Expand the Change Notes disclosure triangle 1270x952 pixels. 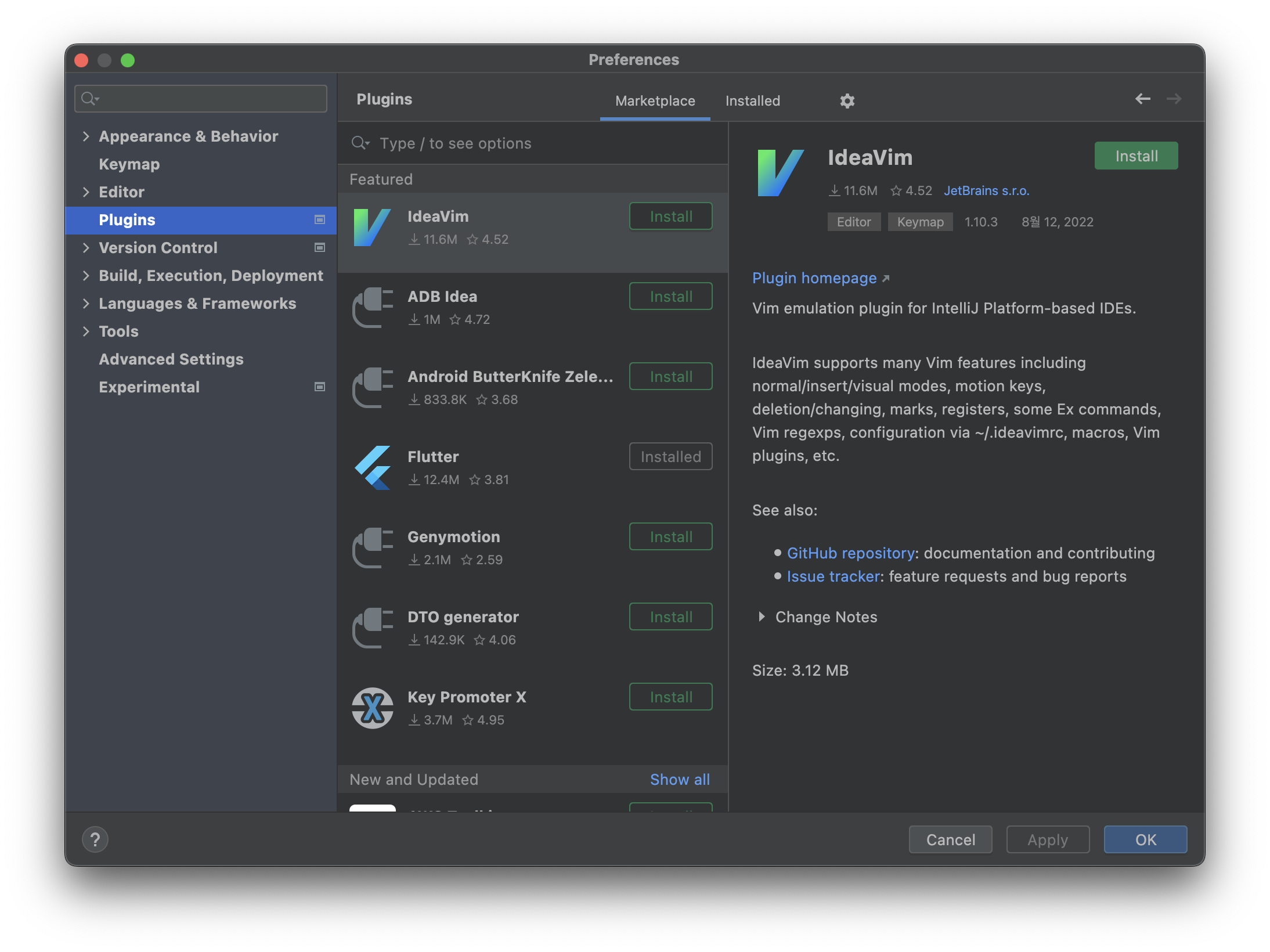pyautogui.click(x=762, y=616)
